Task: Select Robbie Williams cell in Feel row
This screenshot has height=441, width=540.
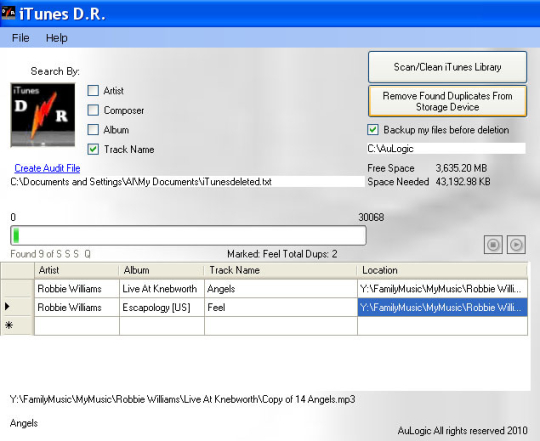Action: [x=77, y=307]
